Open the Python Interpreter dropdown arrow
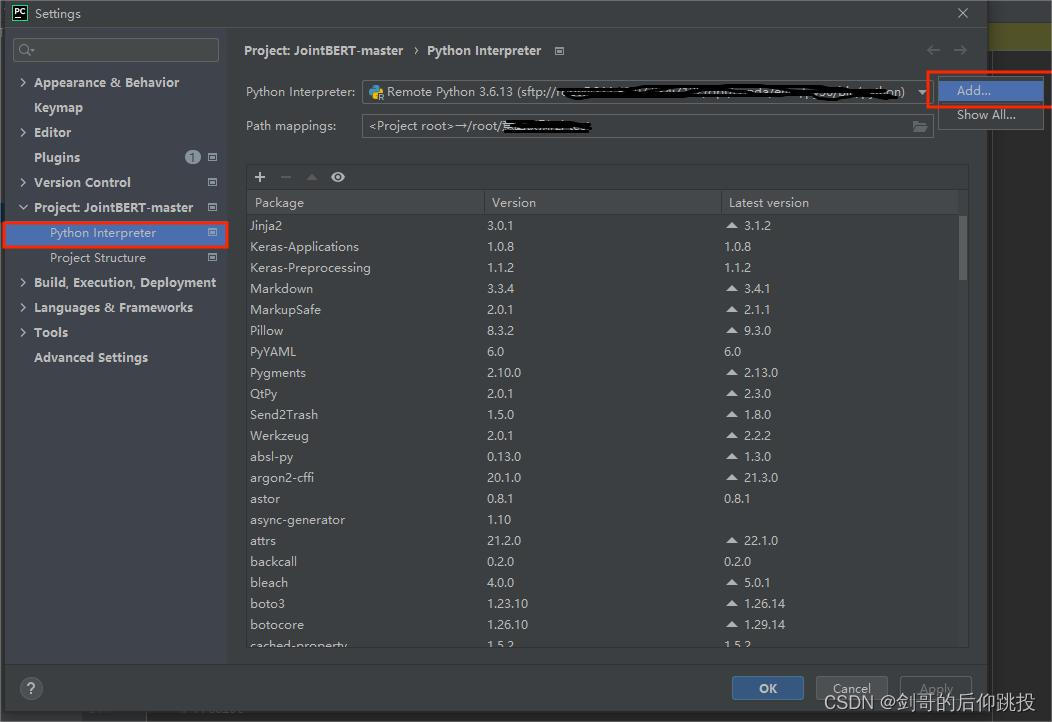The width and height of the screenshot is (1052, 722). tap(923, 92)
